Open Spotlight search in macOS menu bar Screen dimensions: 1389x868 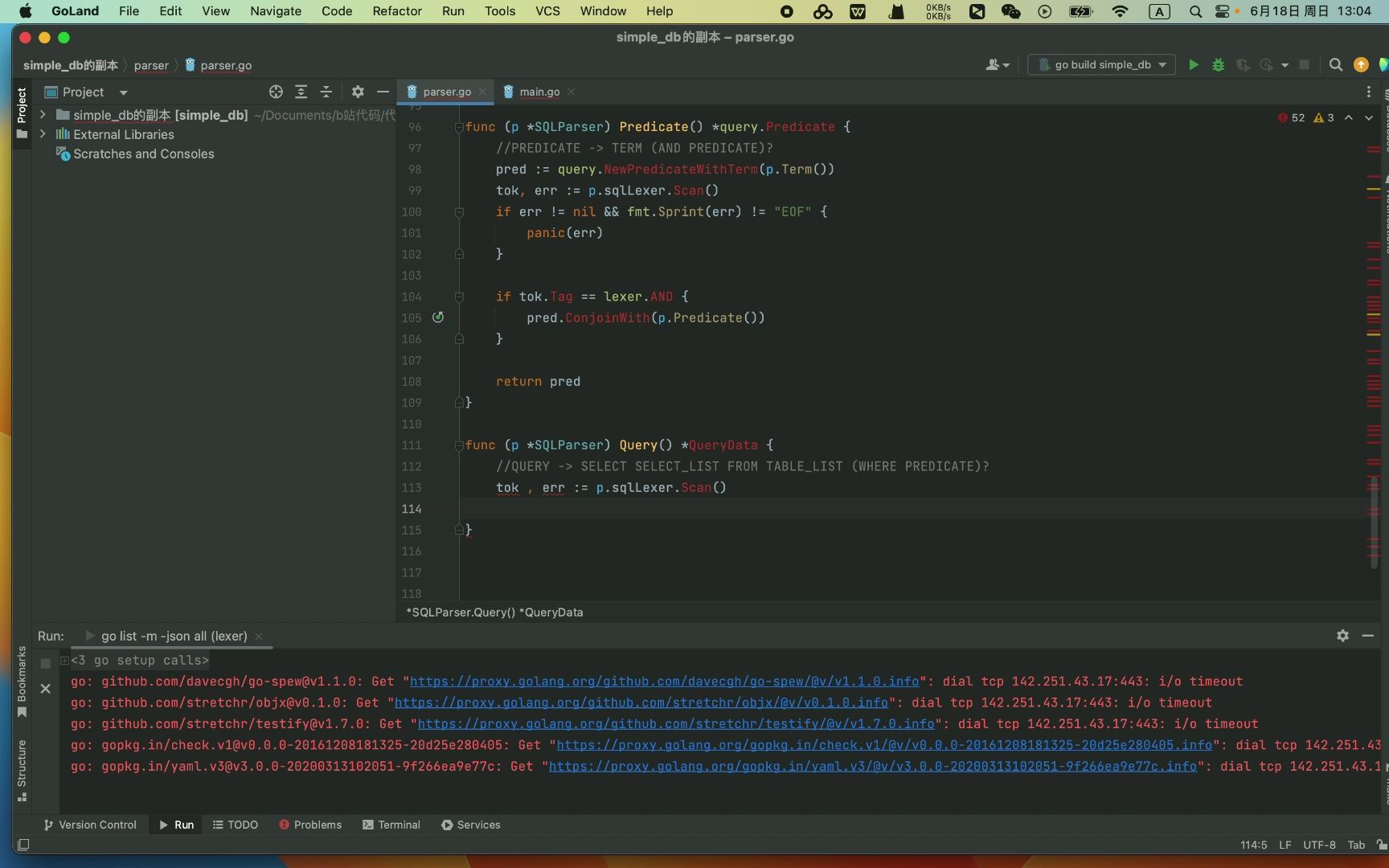(1195, 11)
